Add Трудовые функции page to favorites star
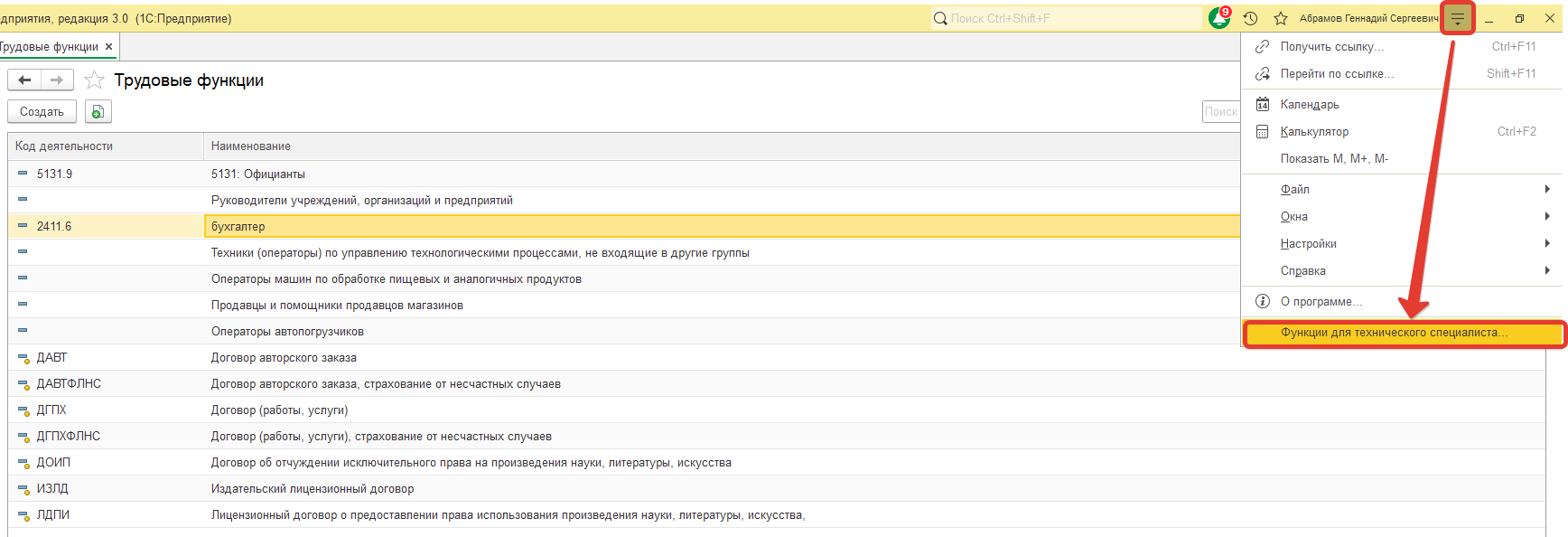The width and height of the screenshot is (1568, 537). tap(94, 80)
